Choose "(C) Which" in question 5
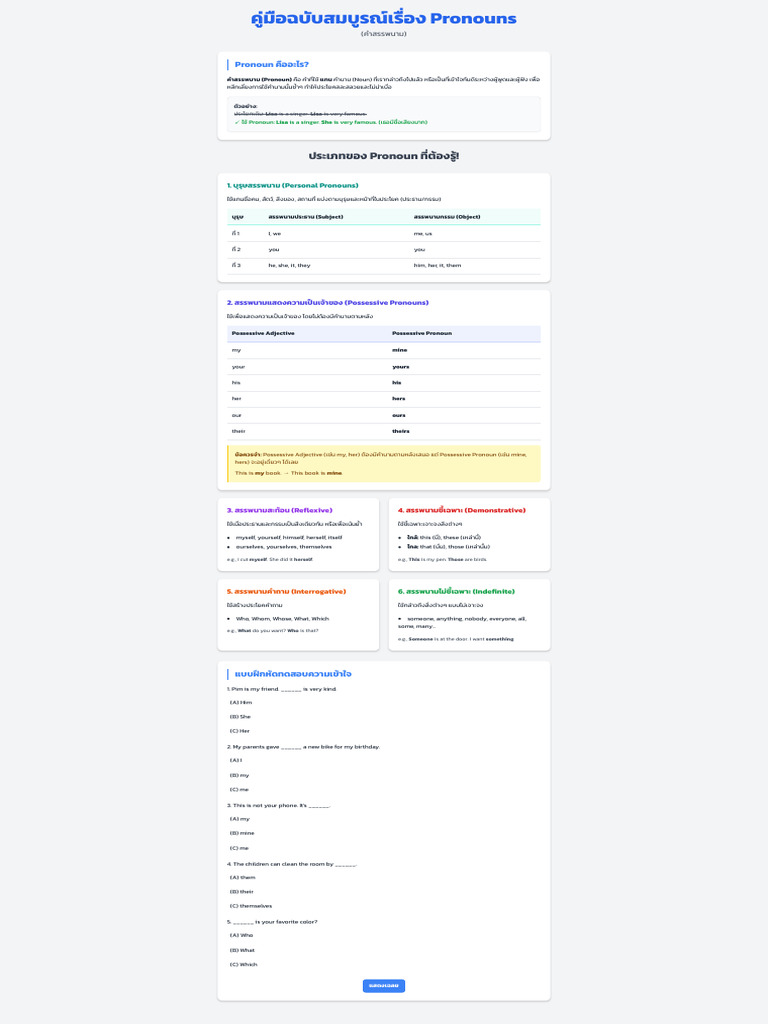 244,964
